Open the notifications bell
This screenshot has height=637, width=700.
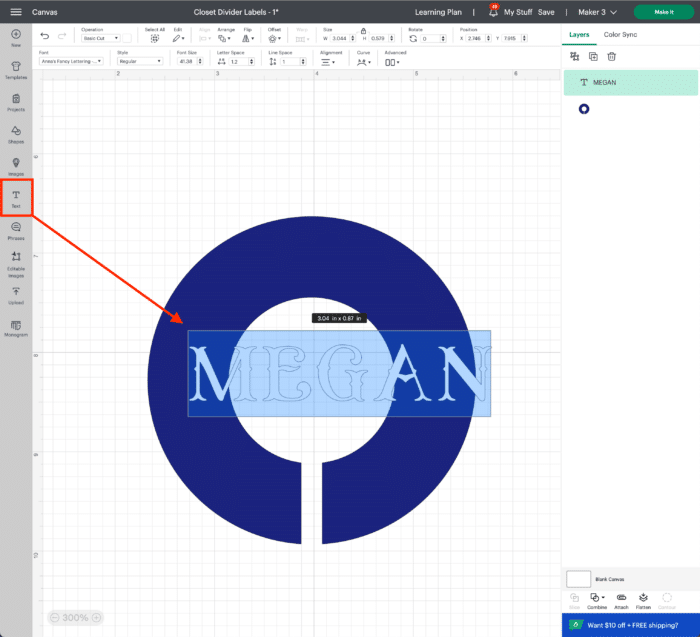coord(493,12)
